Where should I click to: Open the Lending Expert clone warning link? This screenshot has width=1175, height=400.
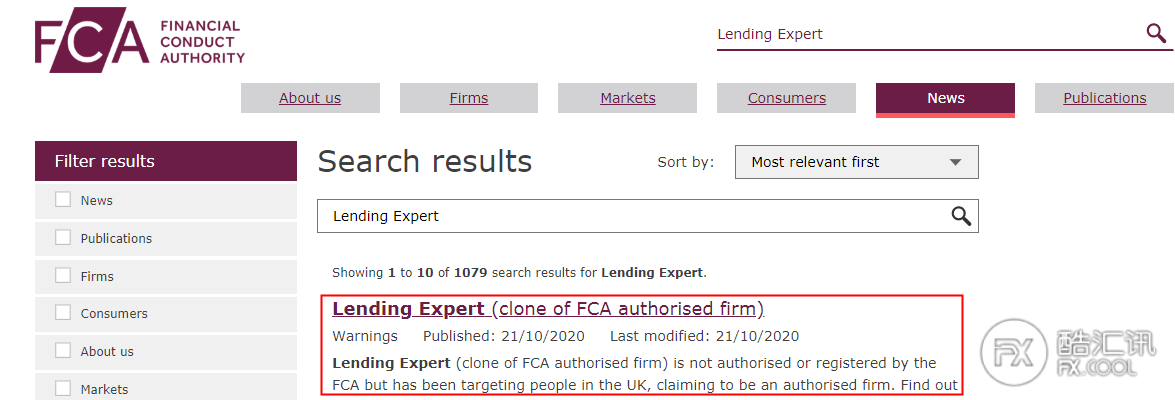click(548, 309)
